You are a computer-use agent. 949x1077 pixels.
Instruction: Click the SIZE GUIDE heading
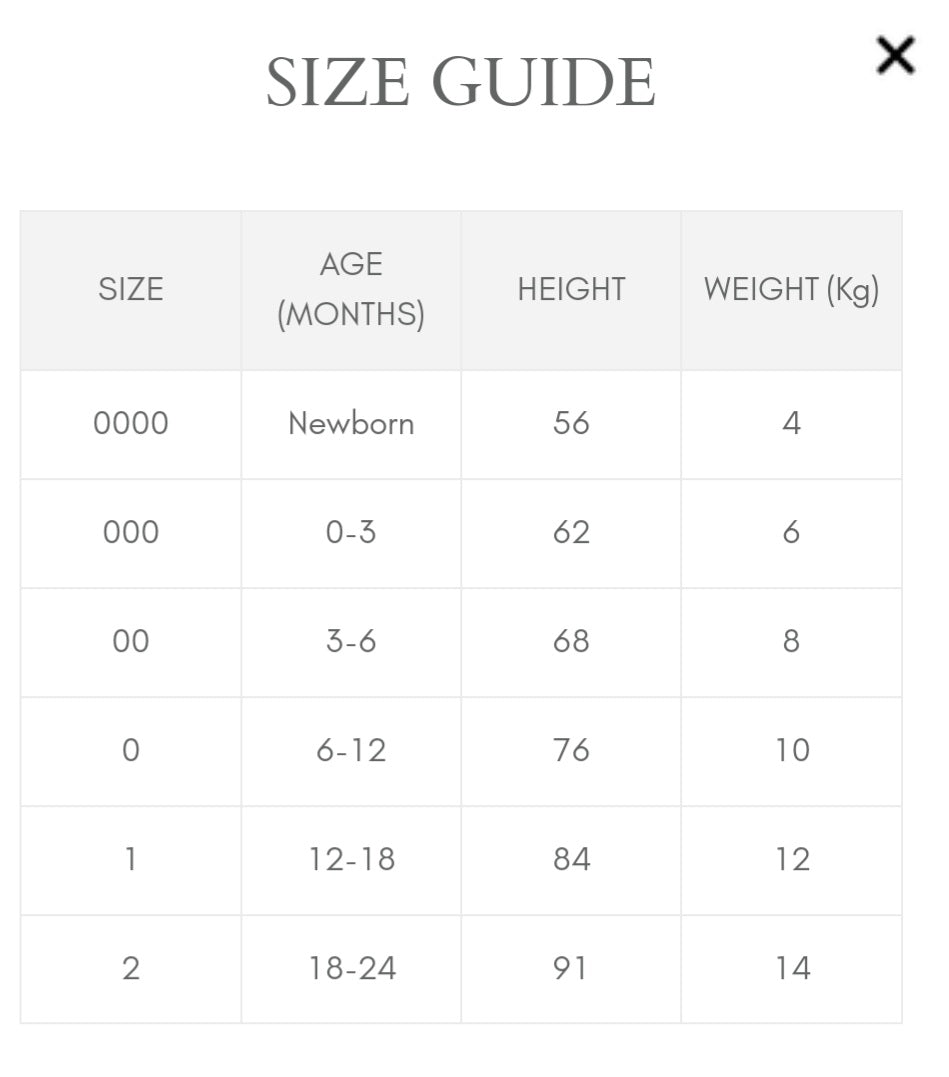(461, 82)
